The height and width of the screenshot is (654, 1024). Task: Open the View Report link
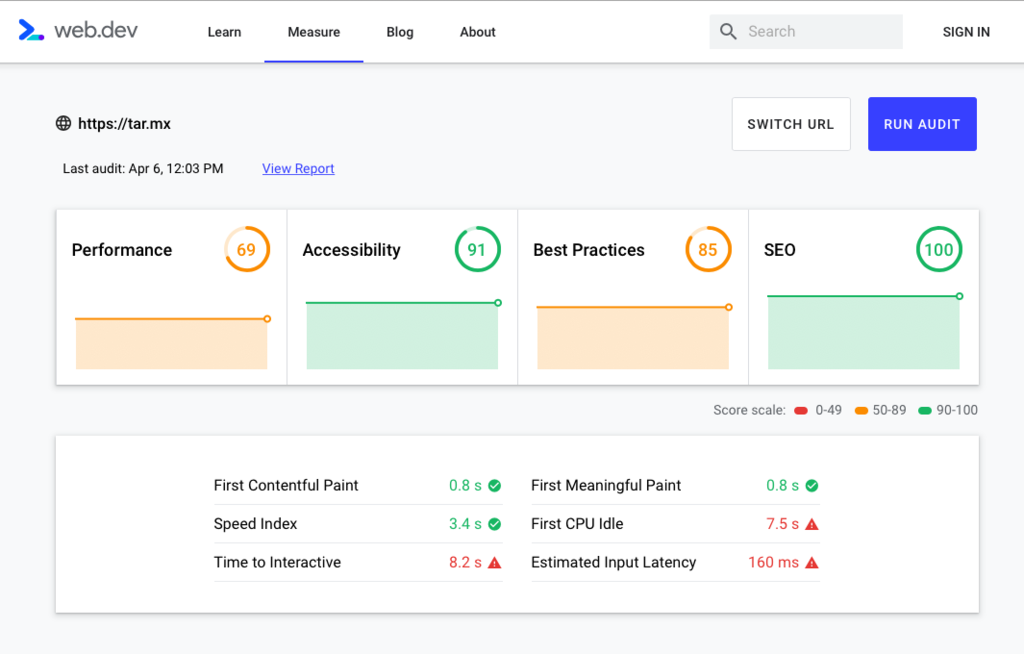point(298,169)
